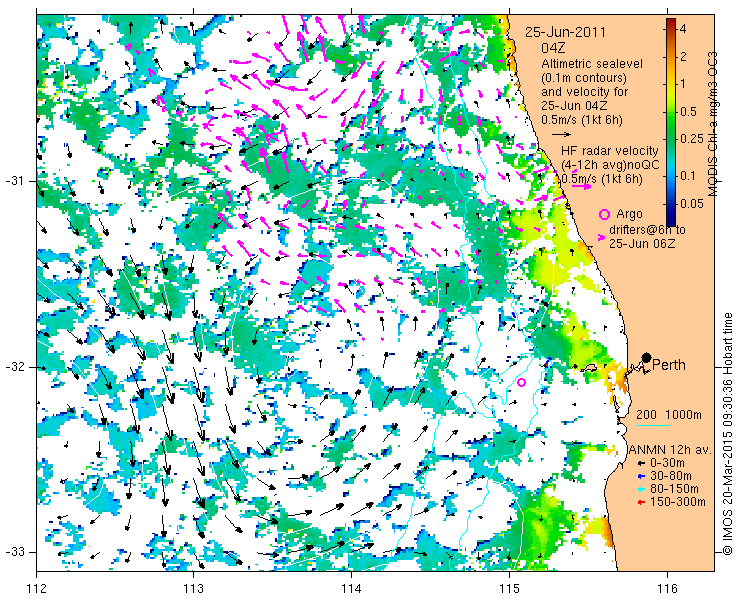Click the '200 1000m' depth label

click(x=669, y=415)
